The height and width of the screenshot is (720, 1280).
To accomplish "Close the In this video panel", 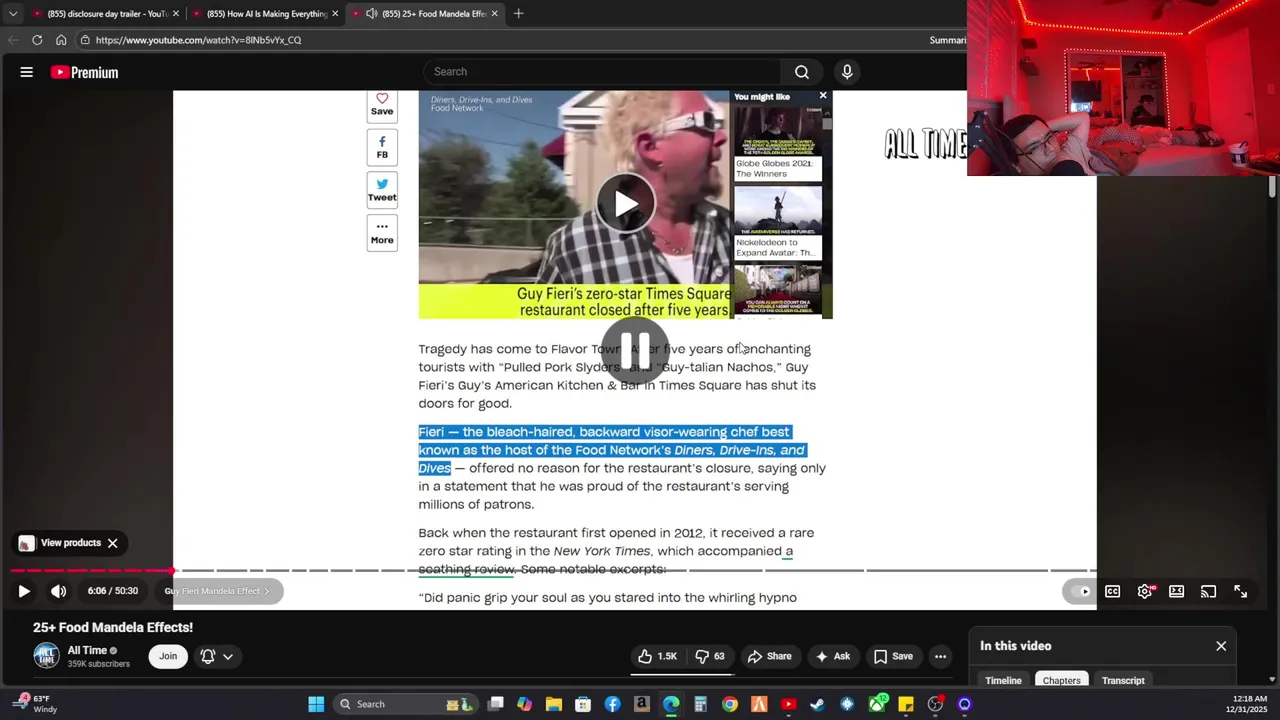I will pos(1221,646).
